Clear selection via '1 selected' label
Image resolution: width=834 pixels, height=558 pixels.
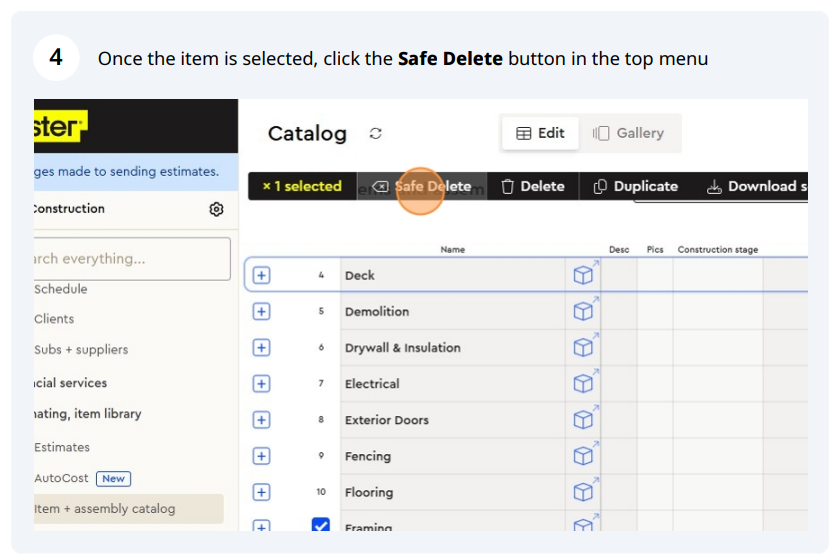click(302, 186)
